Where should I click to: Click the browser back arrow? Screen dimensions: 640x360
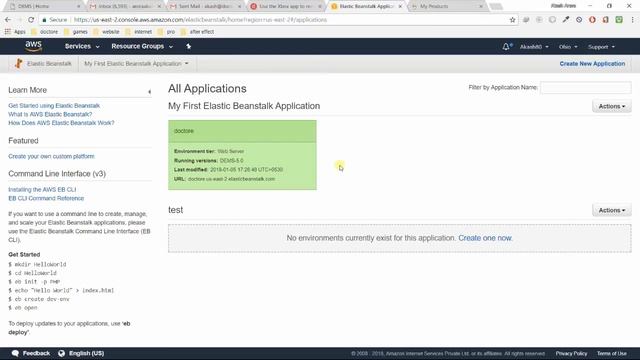tap(8, 20)
